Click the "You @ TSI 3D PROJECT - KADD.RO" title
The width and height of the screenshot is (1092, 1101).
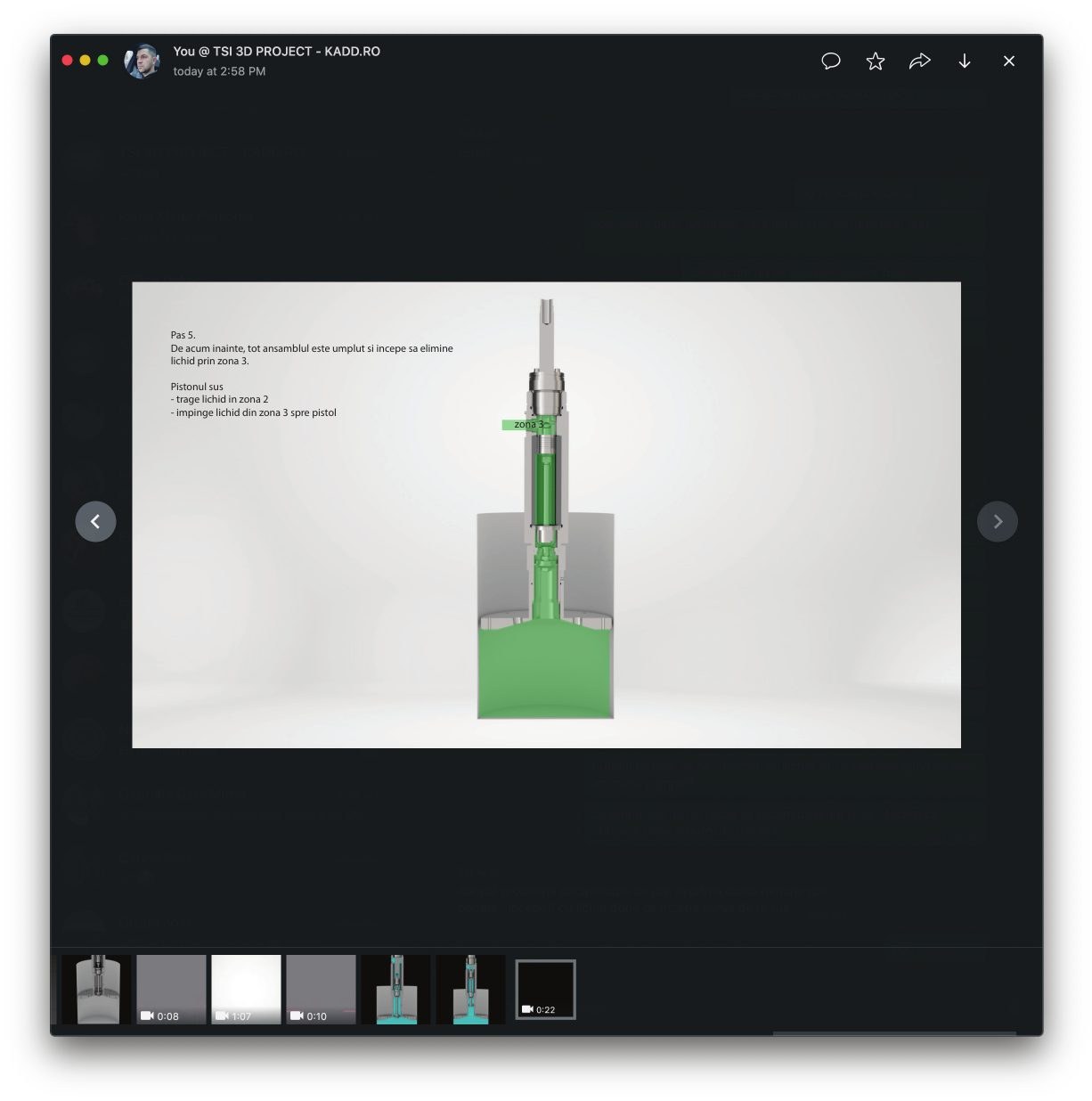point(276,52)
